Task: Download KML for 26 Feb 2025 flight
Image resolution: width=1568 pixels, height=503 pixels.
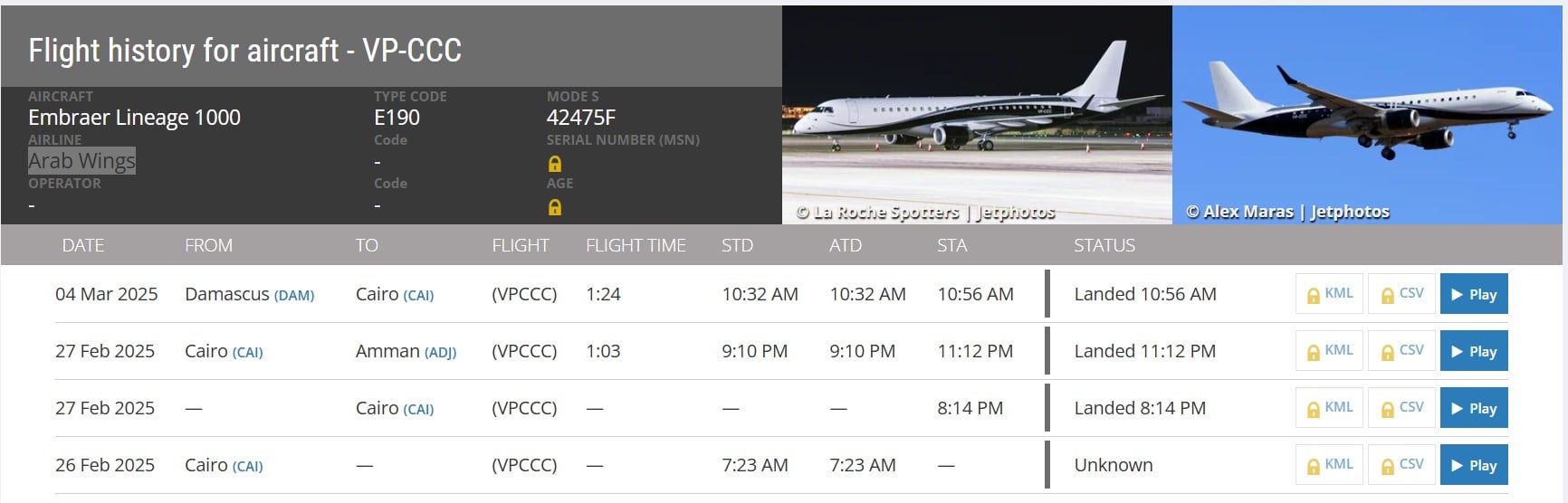Action: tap(1329, 465)
